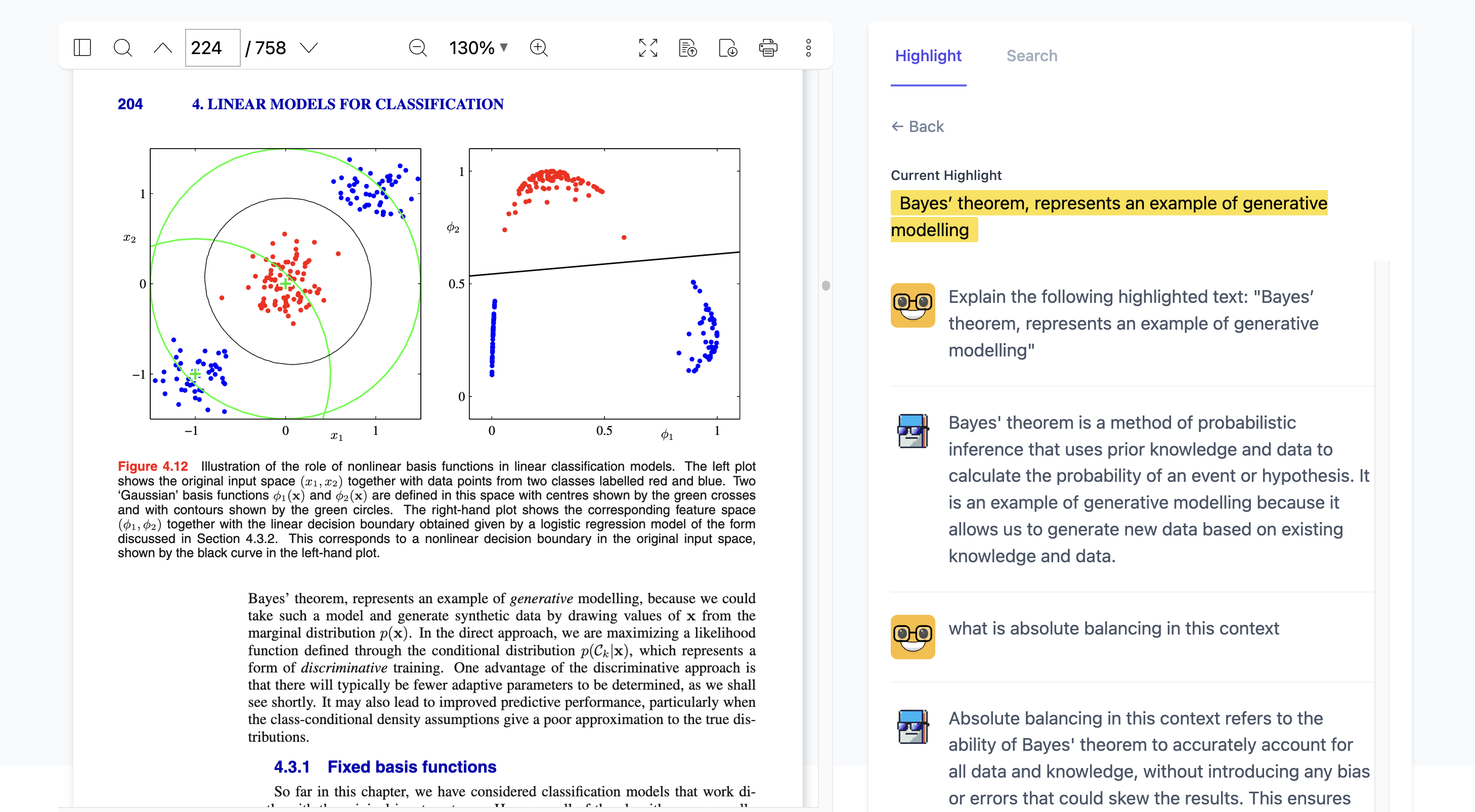
Task: Print the document
Action: click(768, 48)
